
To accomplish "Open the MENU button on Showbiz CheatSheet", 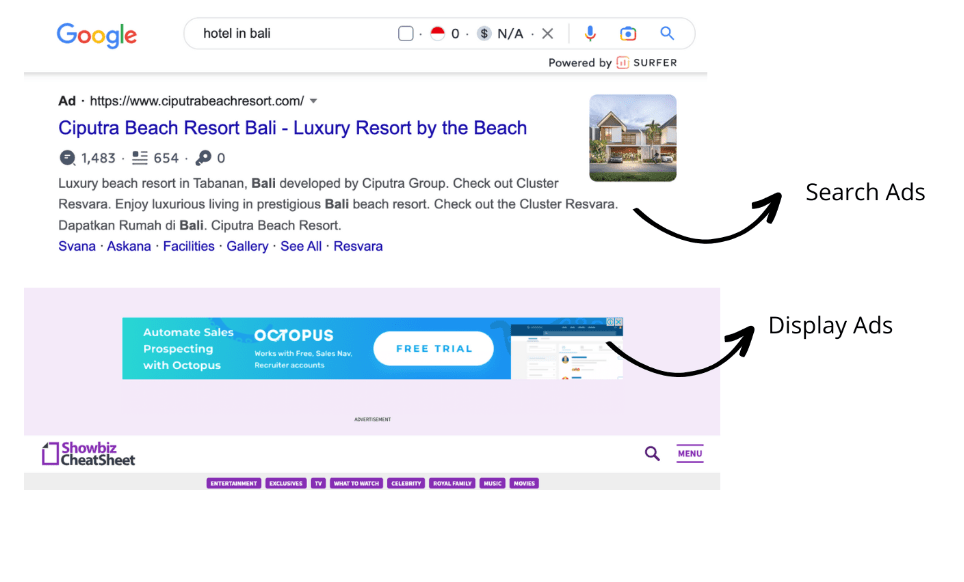I will (690, 454).
